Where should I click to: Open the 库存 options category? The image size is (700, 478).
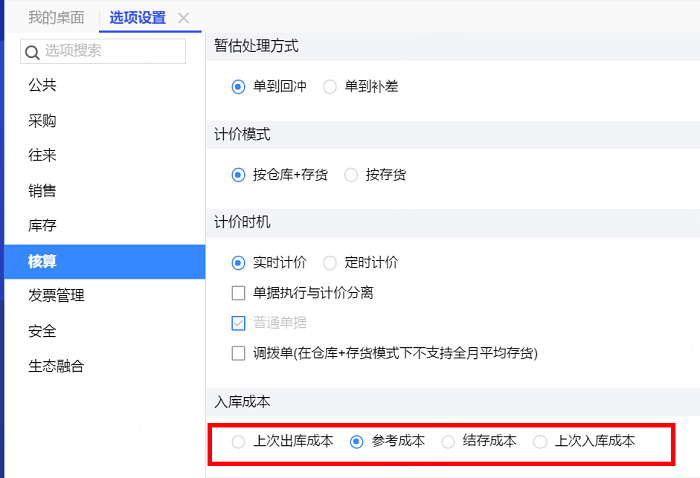(x=43, y=226)
